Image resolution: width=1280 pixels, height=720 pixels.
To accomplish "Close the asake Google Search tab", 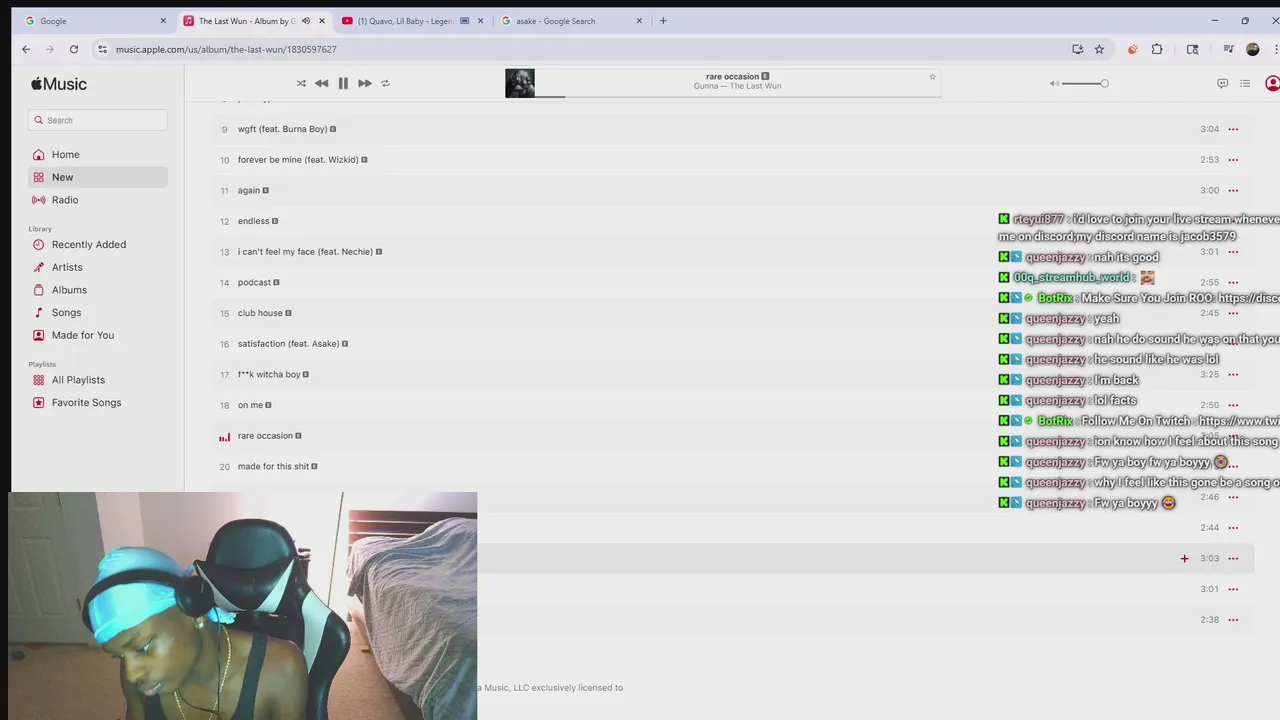I will (639, 21).
